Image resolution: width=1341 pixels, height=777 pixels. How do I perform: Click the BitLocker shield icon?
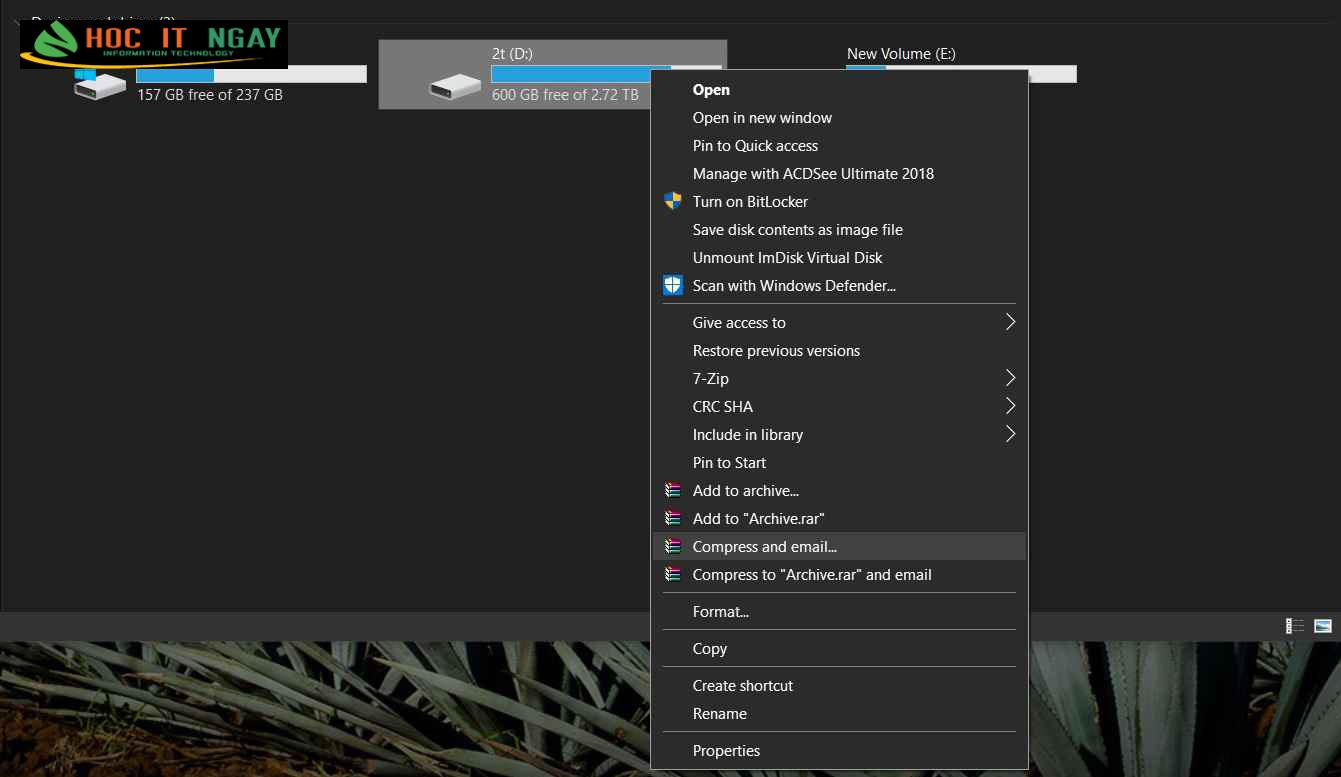[673, 201]
